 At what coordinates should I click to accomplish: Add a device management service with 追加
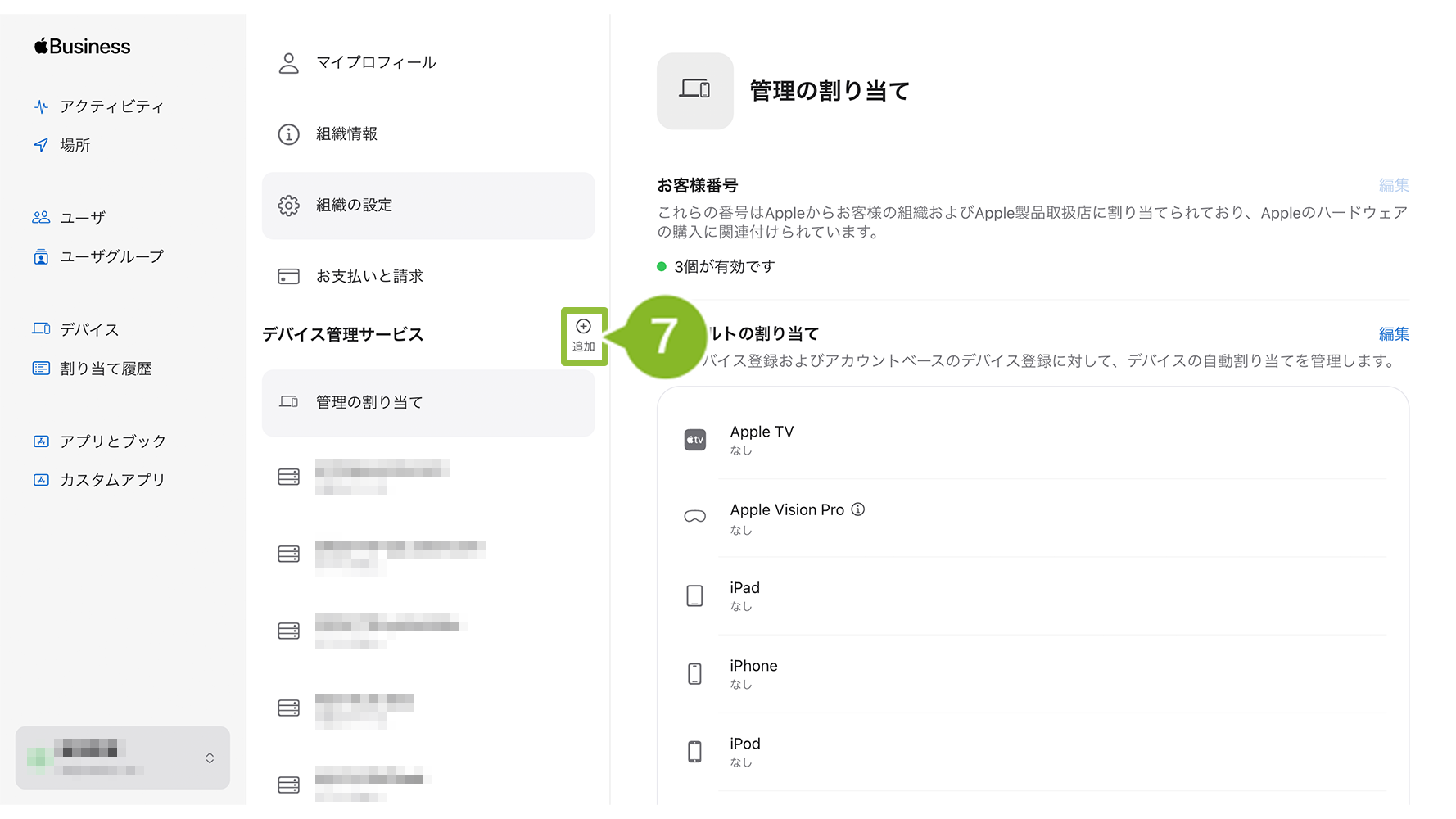click(x=584, y=336)
